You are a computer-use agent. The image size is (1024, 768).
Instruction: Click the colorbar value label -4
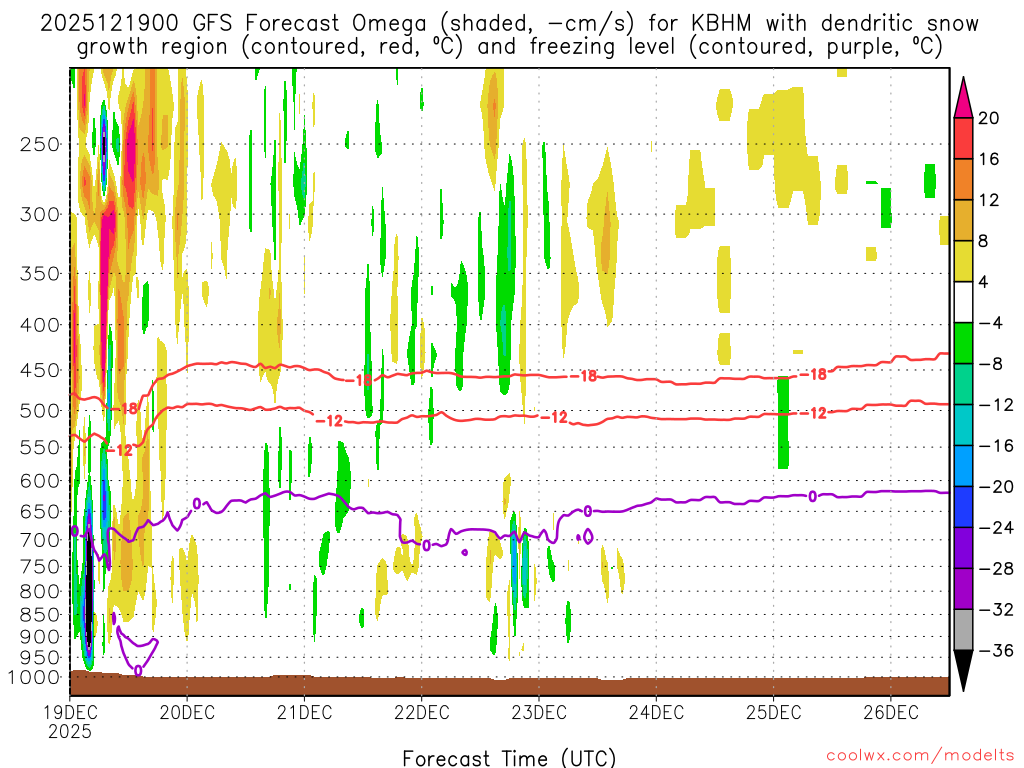tap(991, 323)
